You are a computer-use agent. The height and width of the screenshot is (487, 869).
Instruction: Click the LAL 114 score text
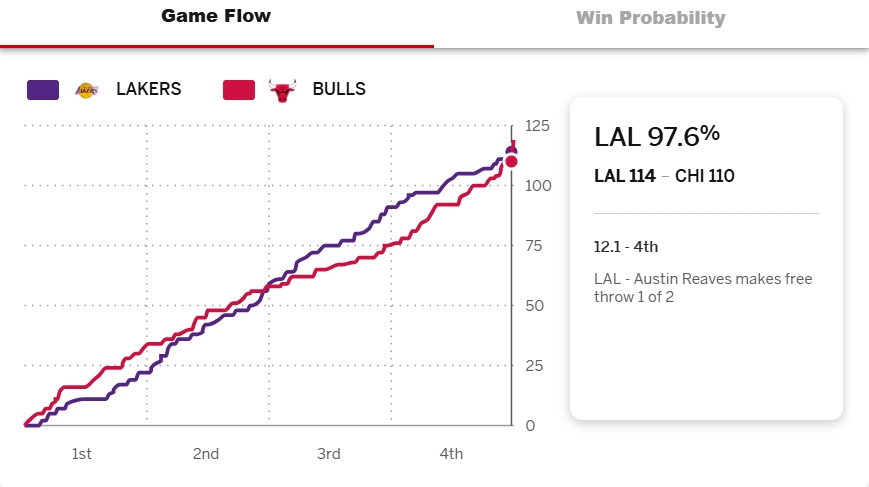(625, 176)
